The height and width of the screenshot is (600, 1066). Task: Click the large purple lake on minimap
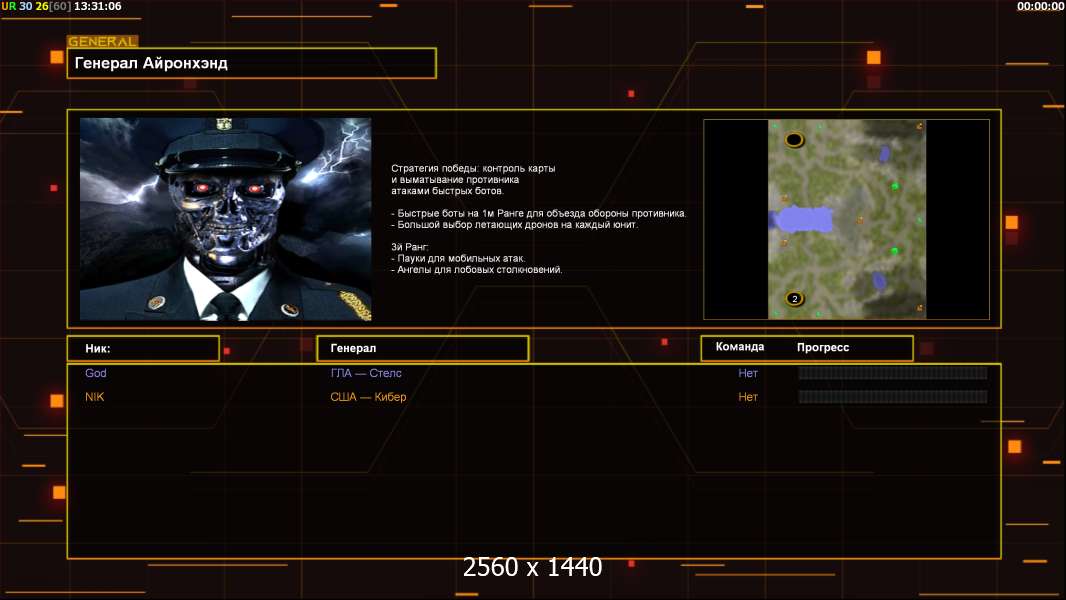[803, 219]
